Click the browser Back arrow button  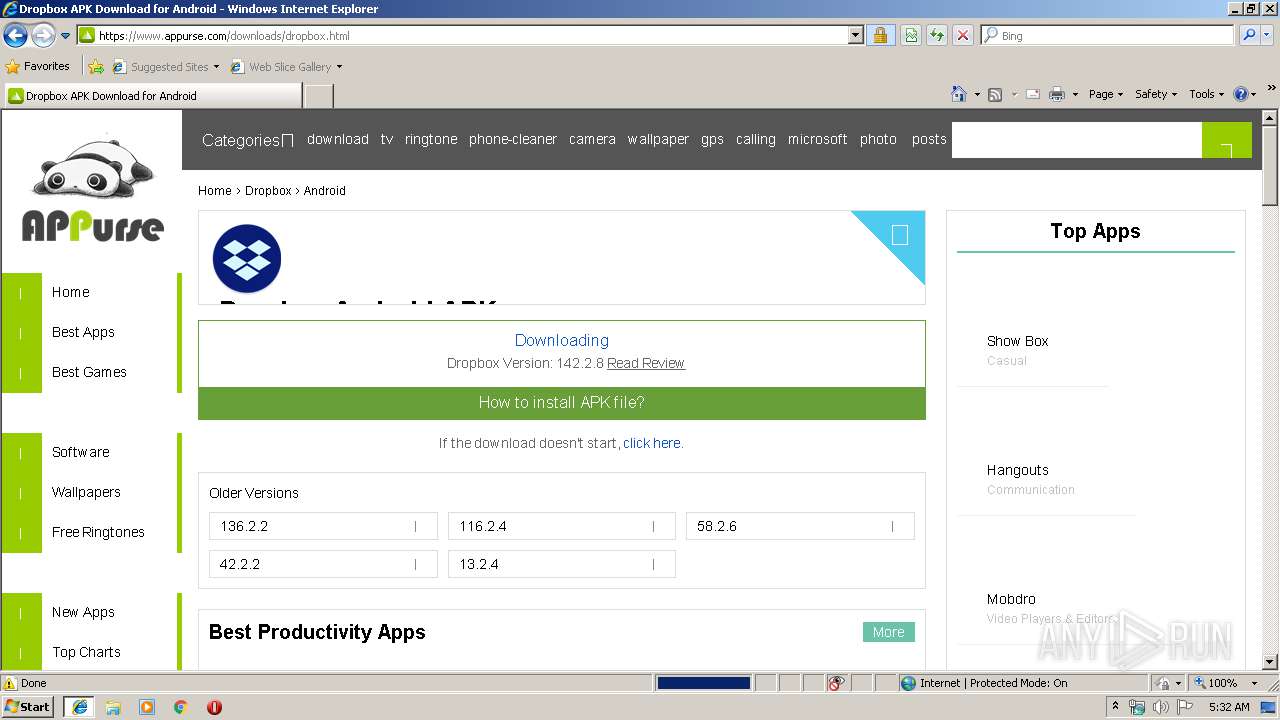click(x=15, y=36)
